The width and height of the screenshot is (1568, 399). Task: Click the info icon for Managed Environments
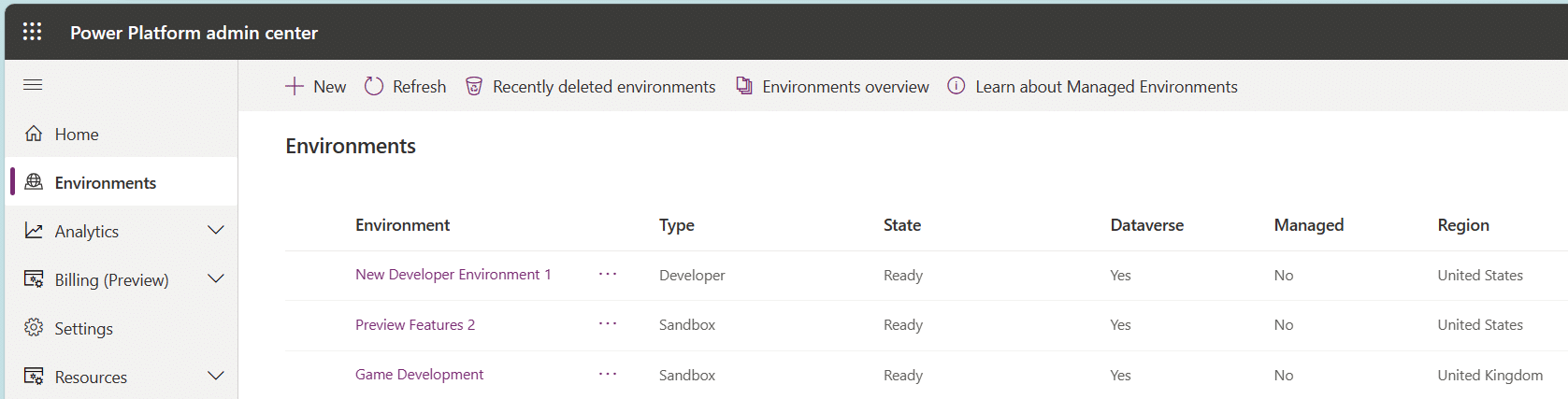click(956, 86)
